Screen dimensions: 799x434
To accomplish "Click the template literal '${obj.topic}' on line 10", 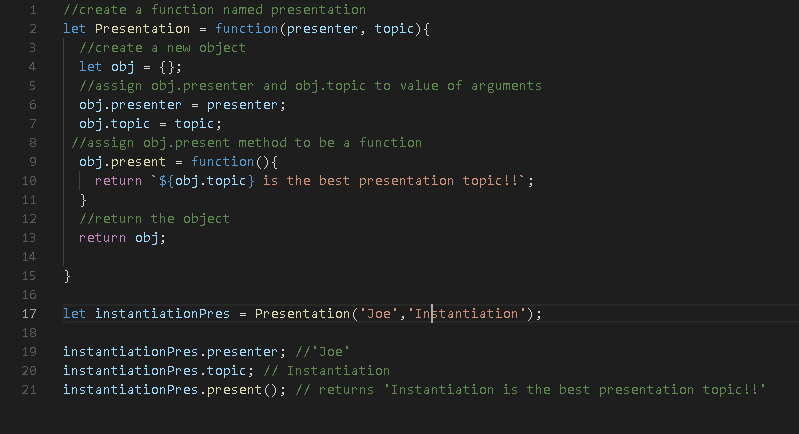I will coord(206,181).
